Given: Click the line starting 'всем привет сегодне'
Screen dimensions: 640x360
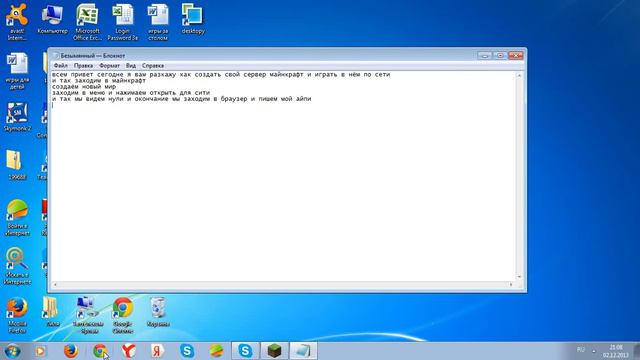Looking at the screenshot, I should (x=221, y=75).
